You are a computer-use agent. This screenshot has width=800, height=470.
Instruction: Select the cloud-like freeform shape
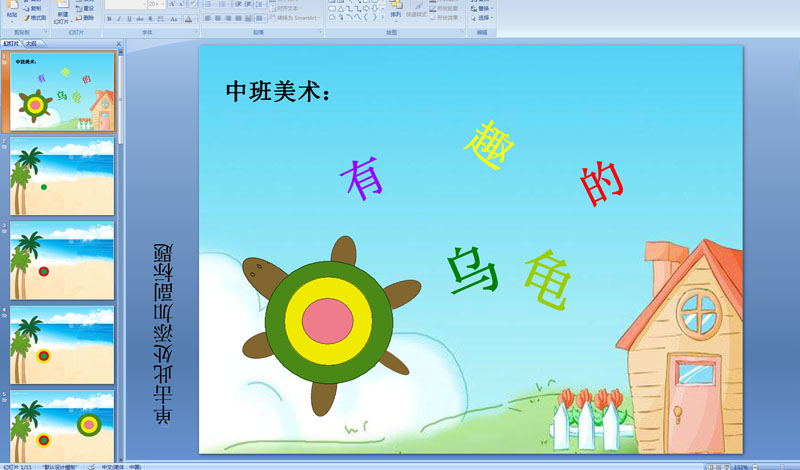click(x=332, y=17)
